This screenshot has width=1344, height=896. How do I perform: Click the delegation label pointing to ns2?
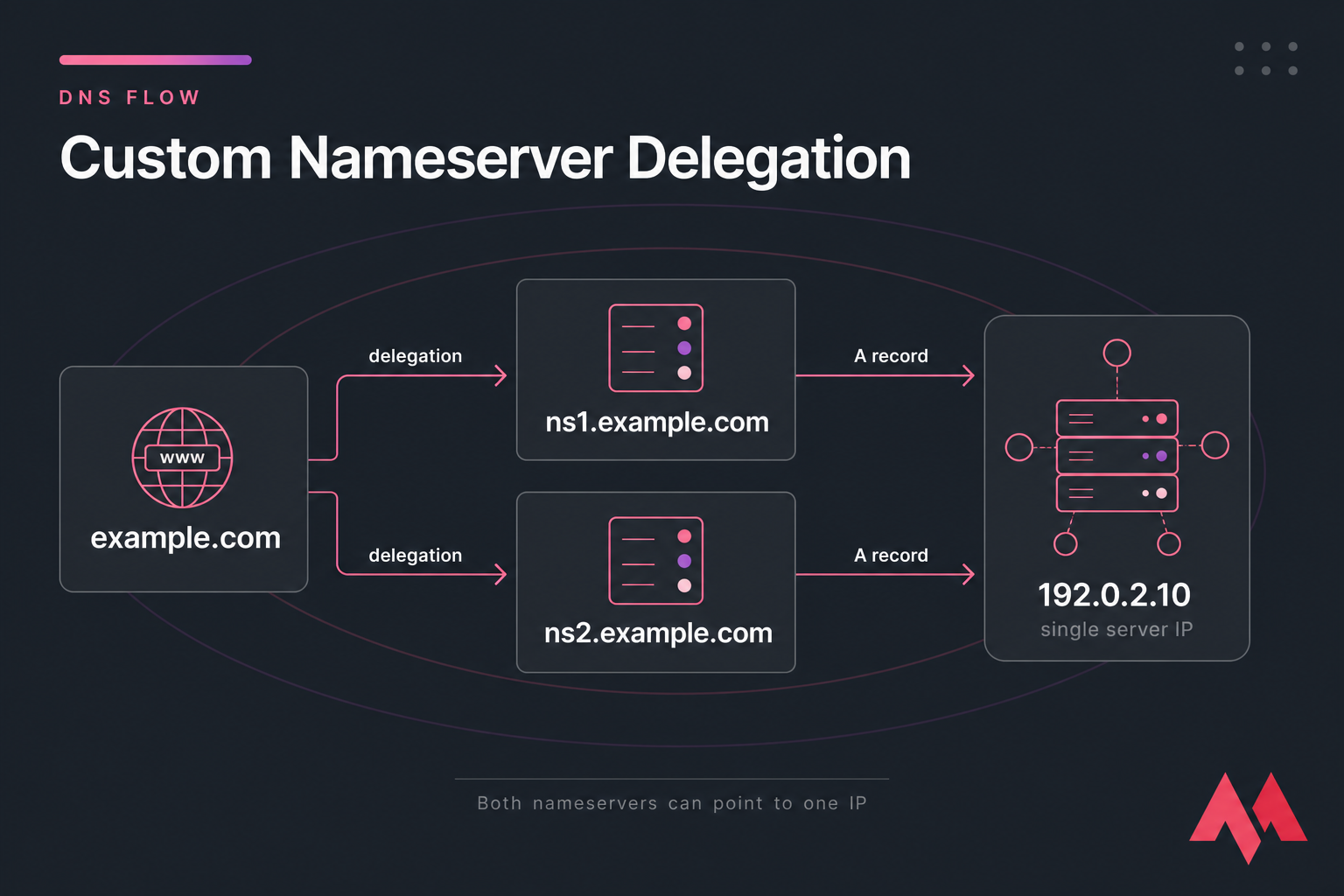coord(416,555)
